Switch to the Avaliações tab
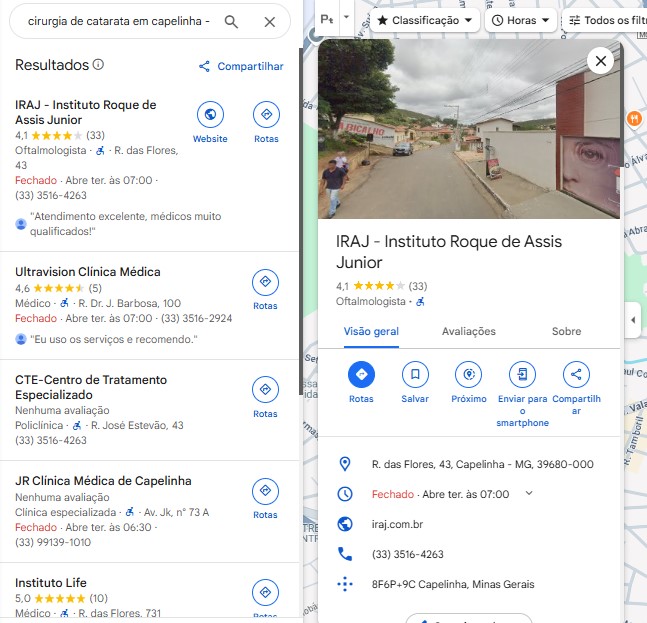 469,331
